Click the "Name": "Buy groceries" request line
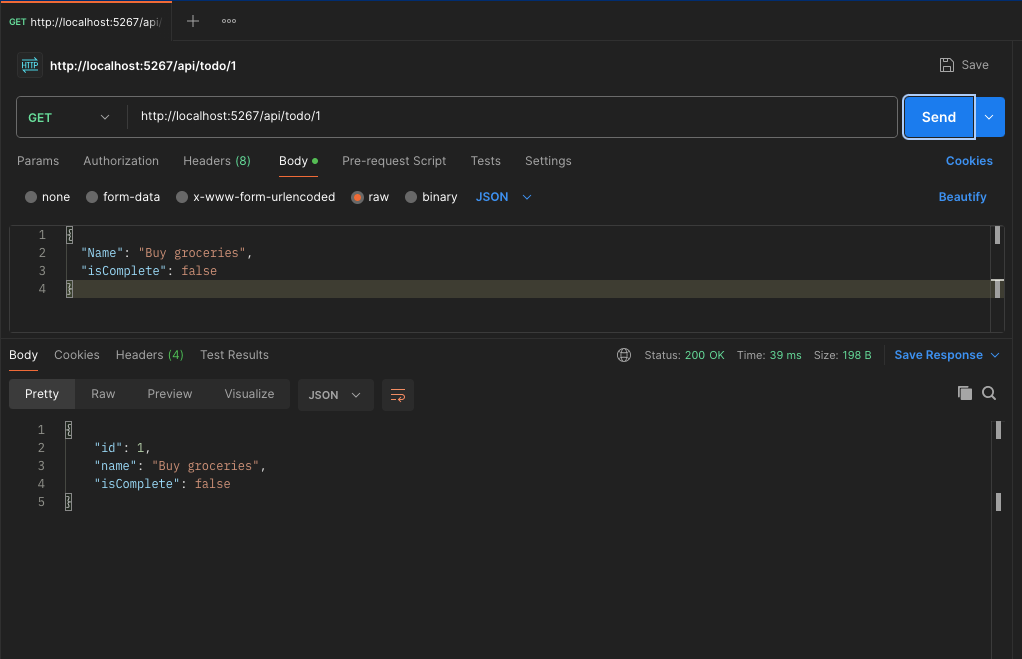The image size is (1022, 659). tap(166, 253)
